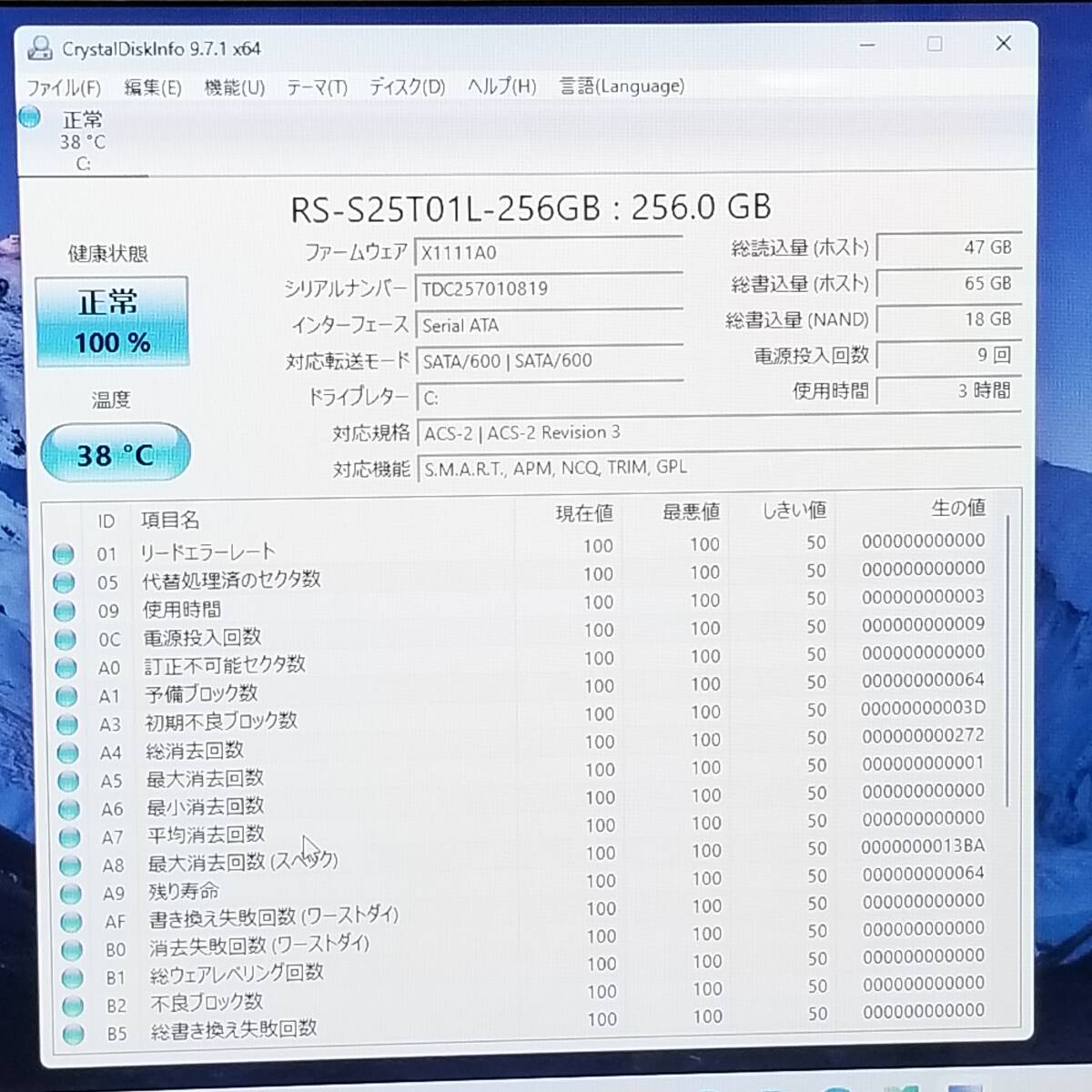Click the ACS-2 Revision 3 standard field
This screenshot has height=1092, width=1092.
pyautogui.click(x=719, y=432)
